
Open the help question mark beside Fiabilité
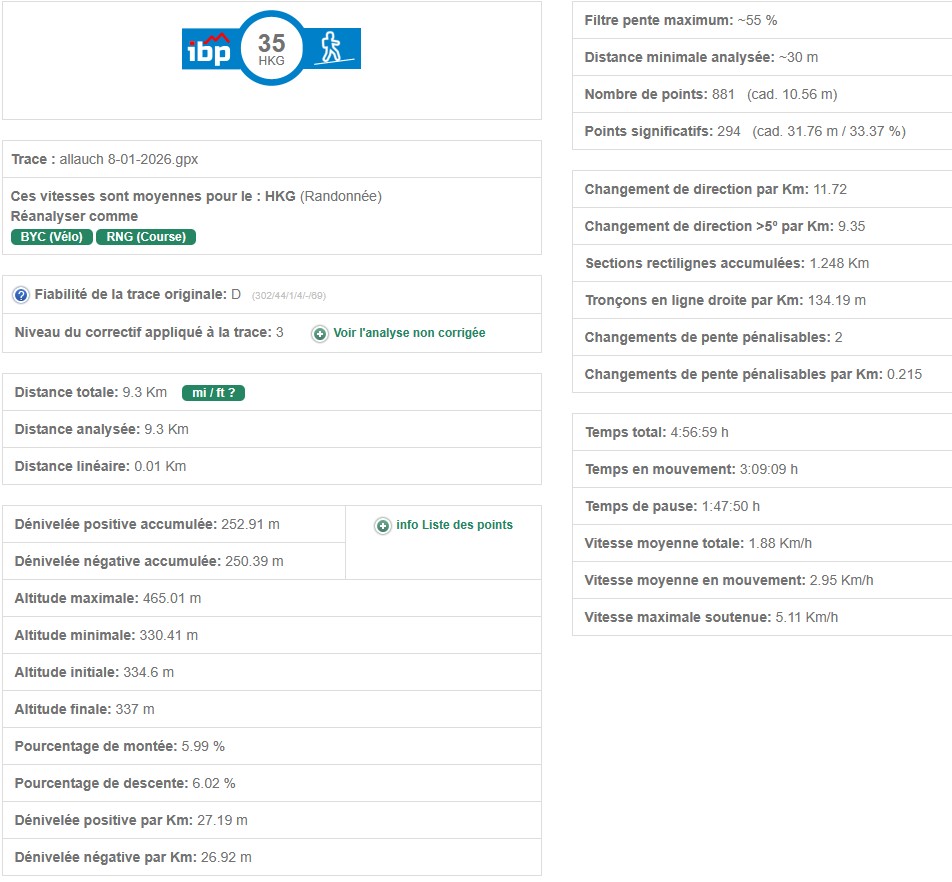tap(21, 295)
